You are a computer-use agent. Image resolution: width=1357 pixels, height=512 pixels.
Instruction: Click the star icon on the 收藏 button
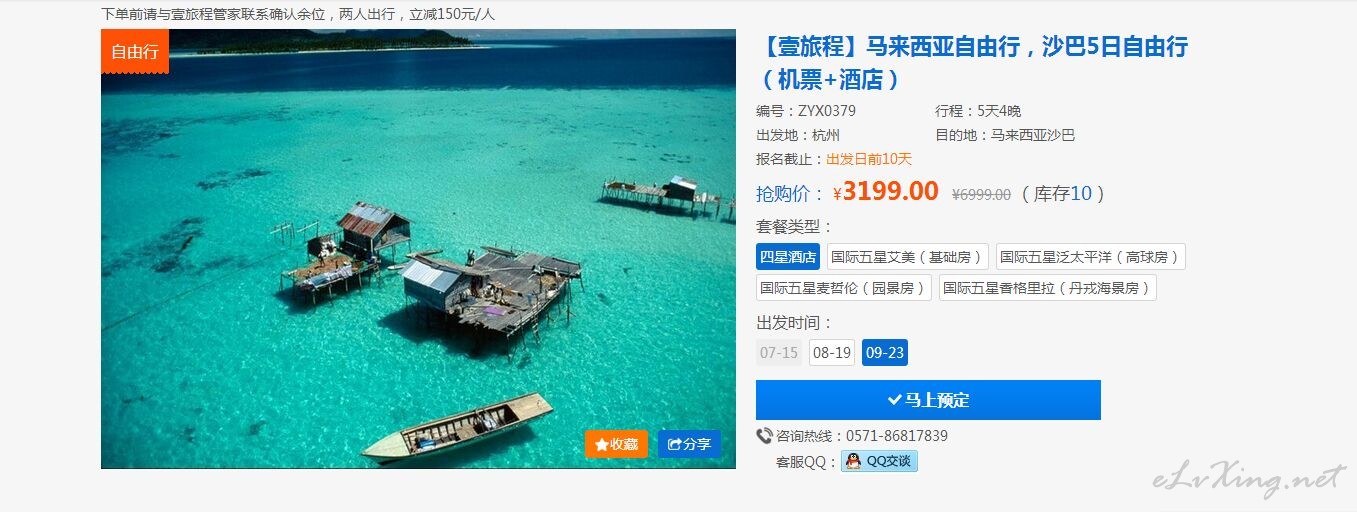(601, 444)
